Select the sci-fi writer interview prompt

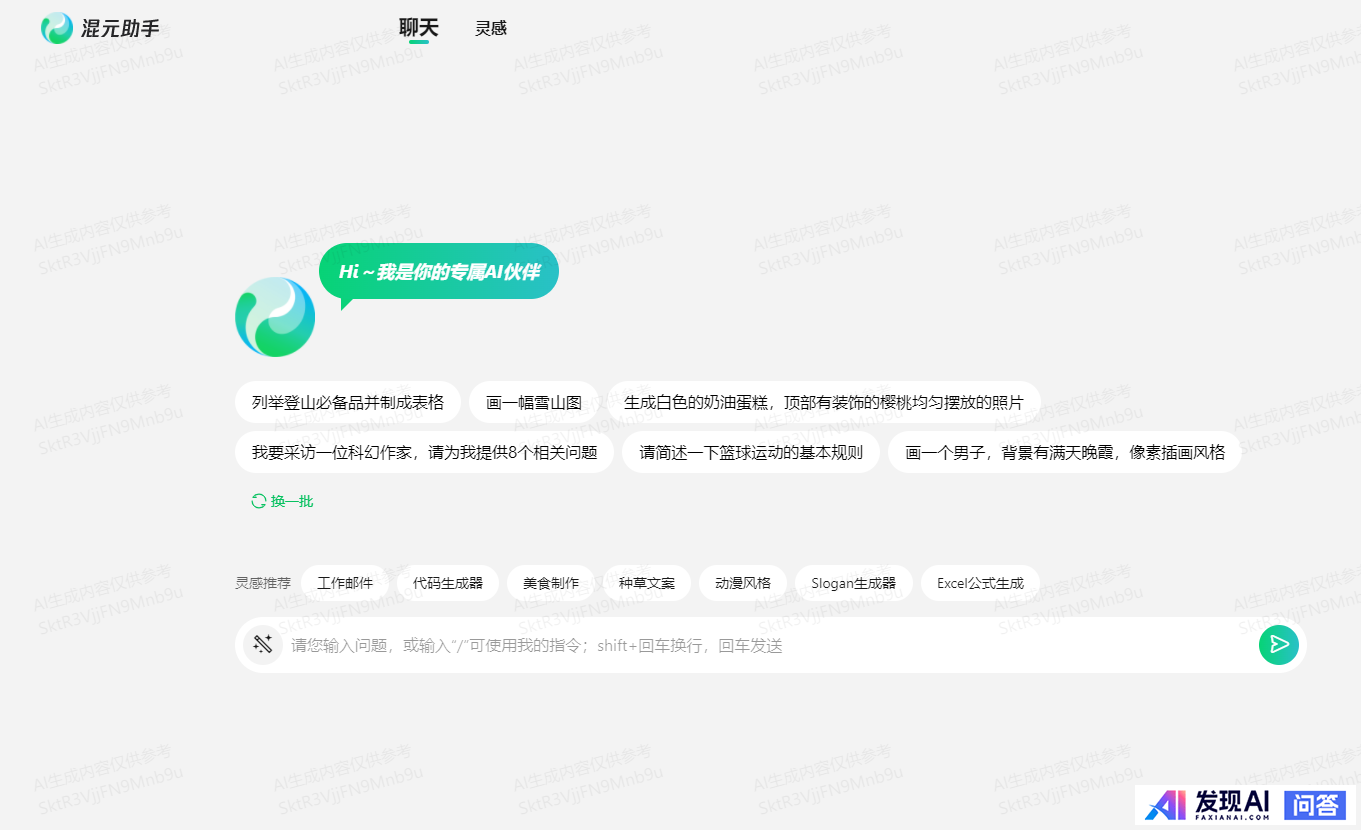point(424,452)
